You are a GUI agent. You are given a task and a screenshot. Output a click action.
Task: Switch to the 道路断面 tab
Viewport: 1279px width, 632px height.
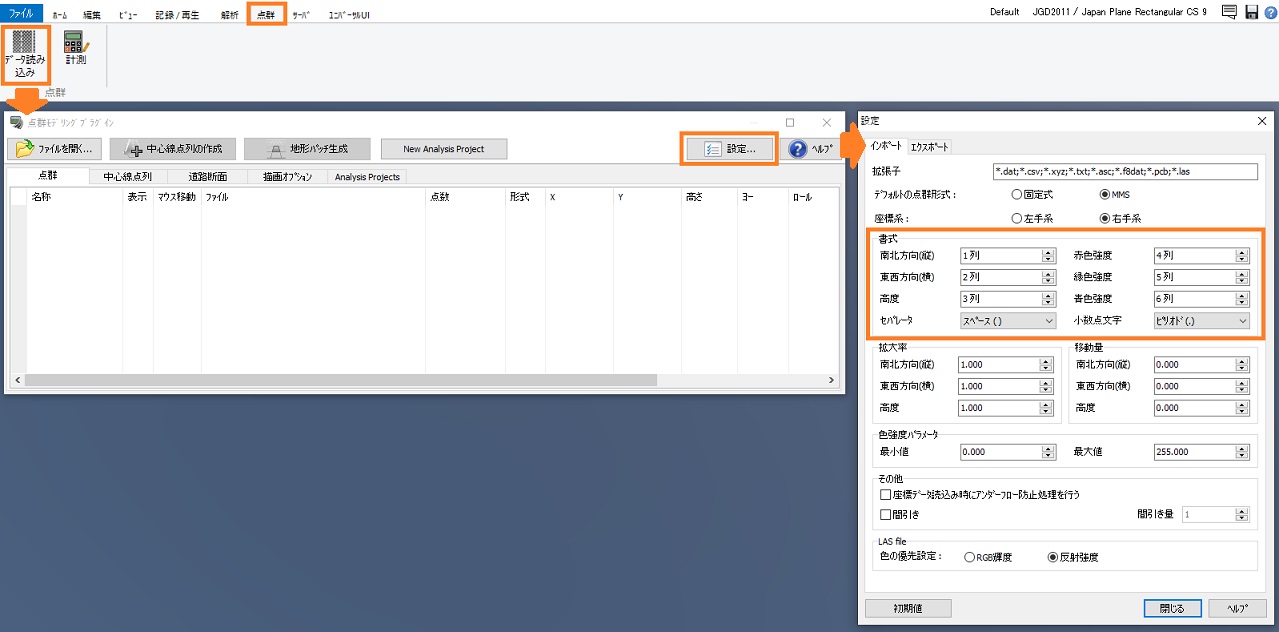click(209, 177)
